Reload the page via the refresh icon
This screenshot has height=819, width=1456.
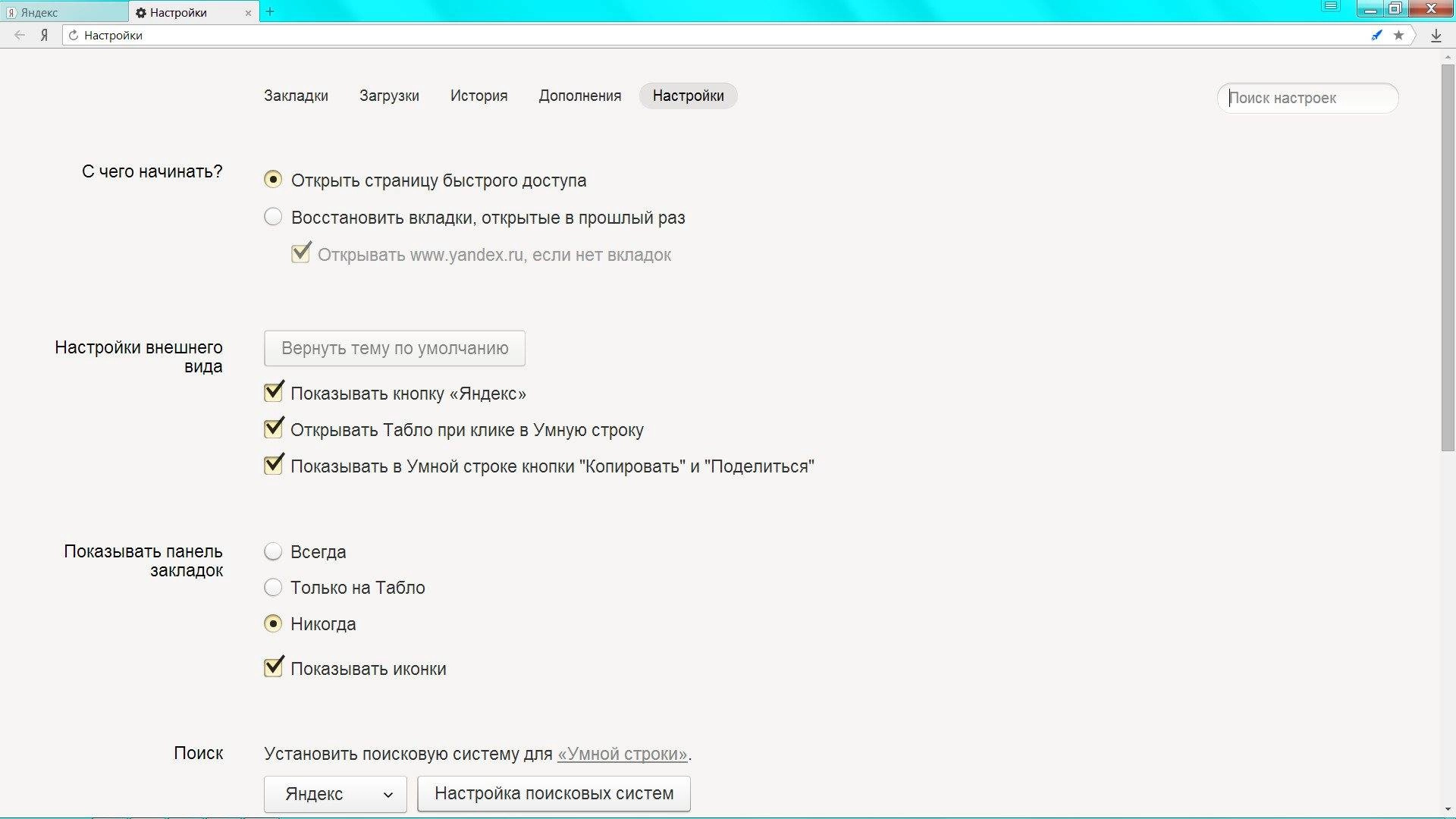point(74,35)
